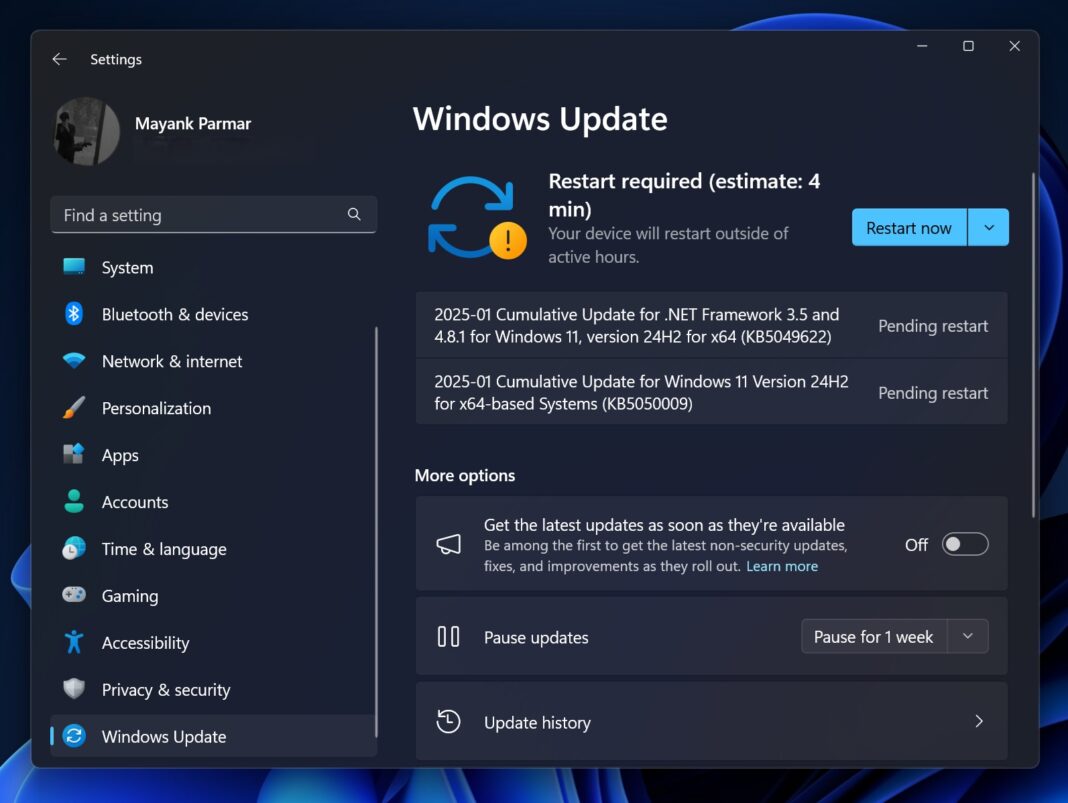Open the Learn more link
The height and width of the screenshot is (803, 1068).
(782, 566)
